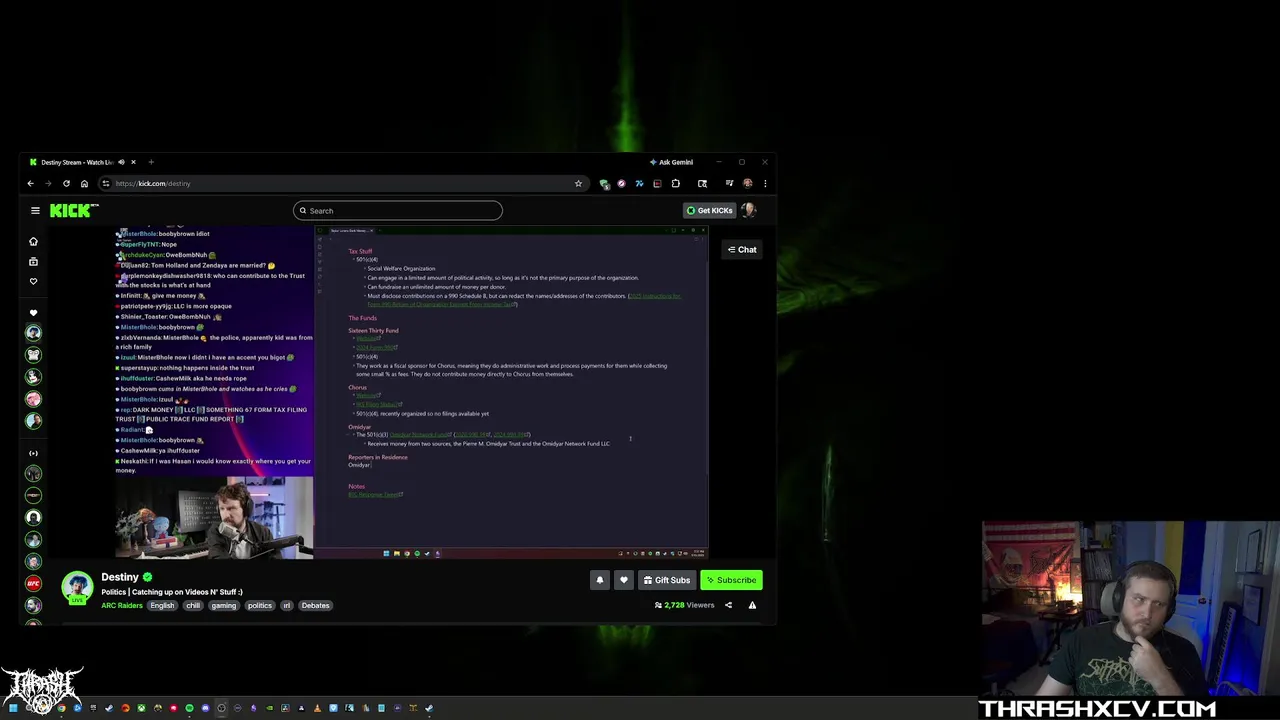
Task: Open Discord from the taskbar
Action: pos(205,708)
